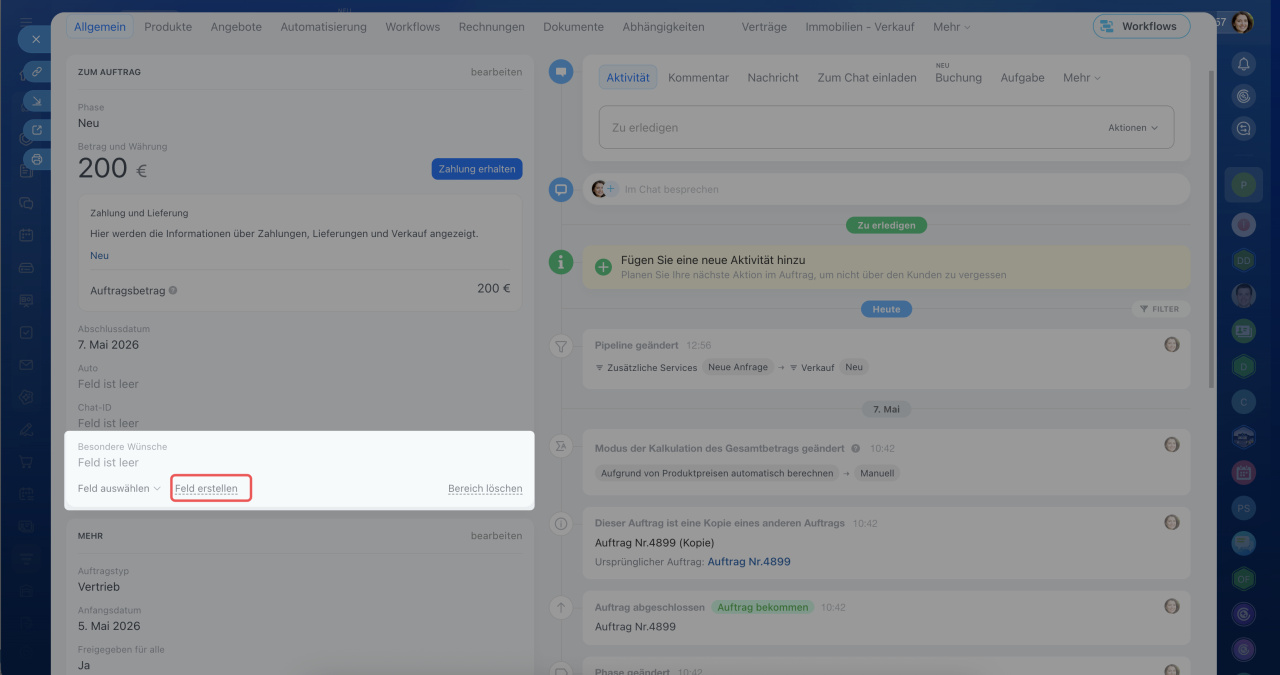1280x675 pixels.
Task: Click the Besondere Wünsche empty field
Action: (108, 463)
